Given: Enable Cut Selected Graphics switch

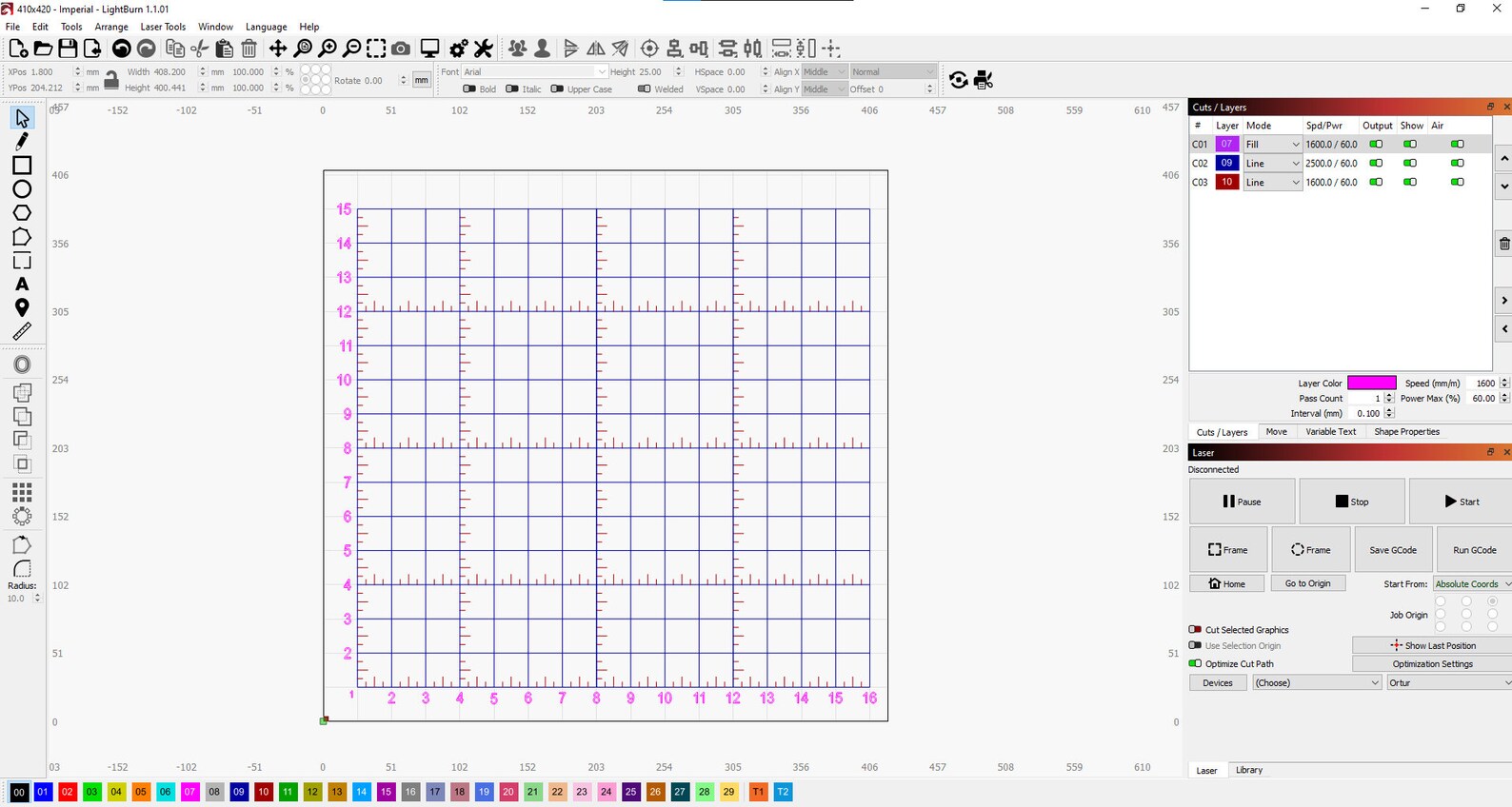Looking at the screenshot, I should [1195, 630].
